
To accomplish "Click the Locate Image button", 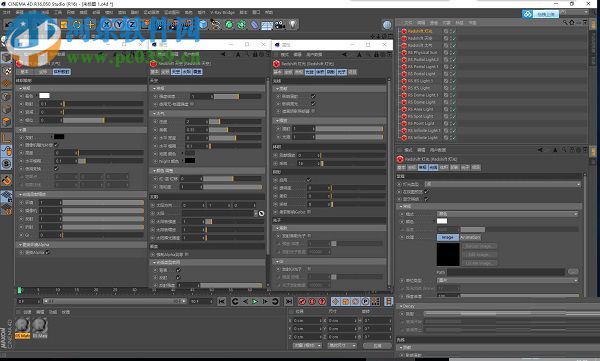I will pyautogui.click(x=480, y=263).
